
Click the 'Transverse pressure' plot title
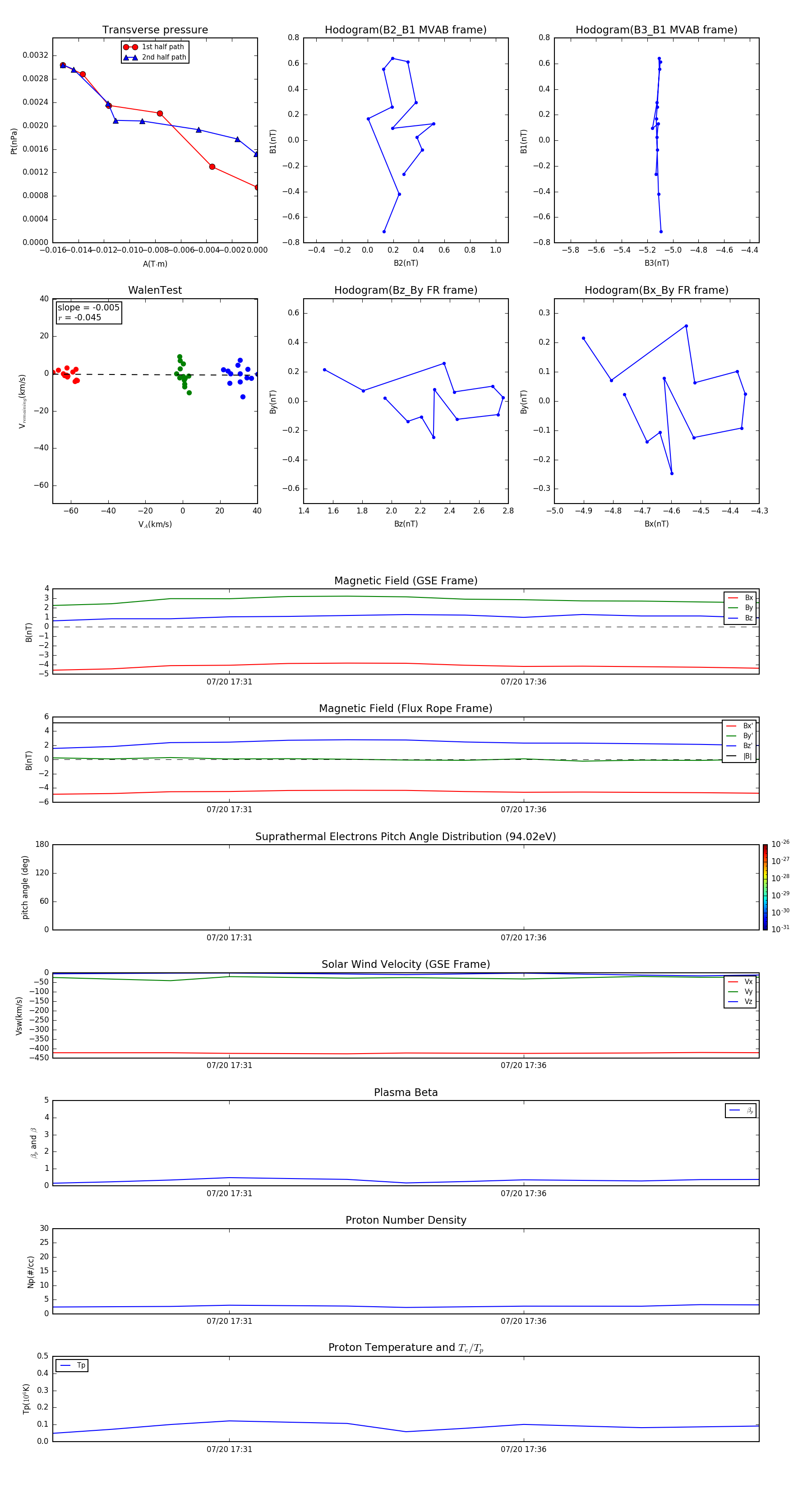[x=155, y=29]
